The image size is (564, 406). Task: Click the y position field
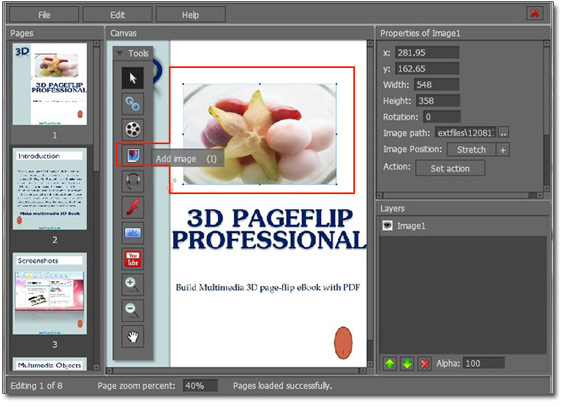pos(427,68)
